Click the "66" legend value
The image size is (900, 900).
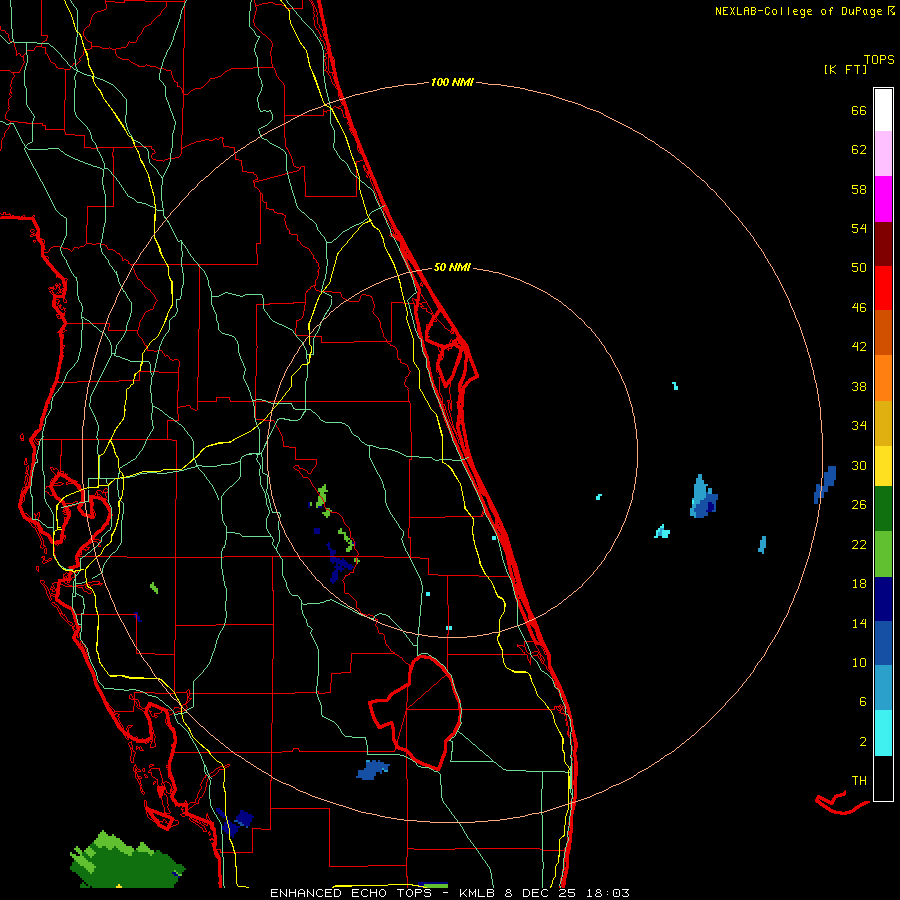coord(859,110)
